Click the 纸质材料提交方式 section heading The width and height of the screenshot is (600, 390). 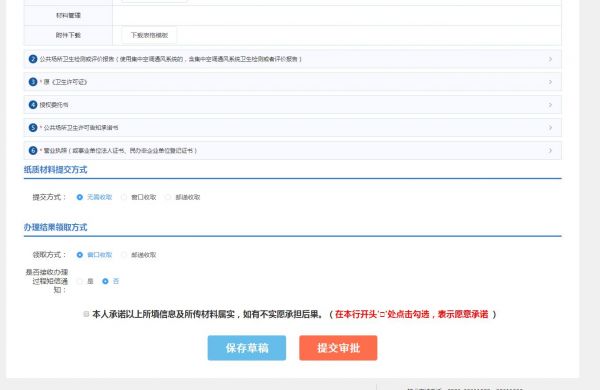55,170
